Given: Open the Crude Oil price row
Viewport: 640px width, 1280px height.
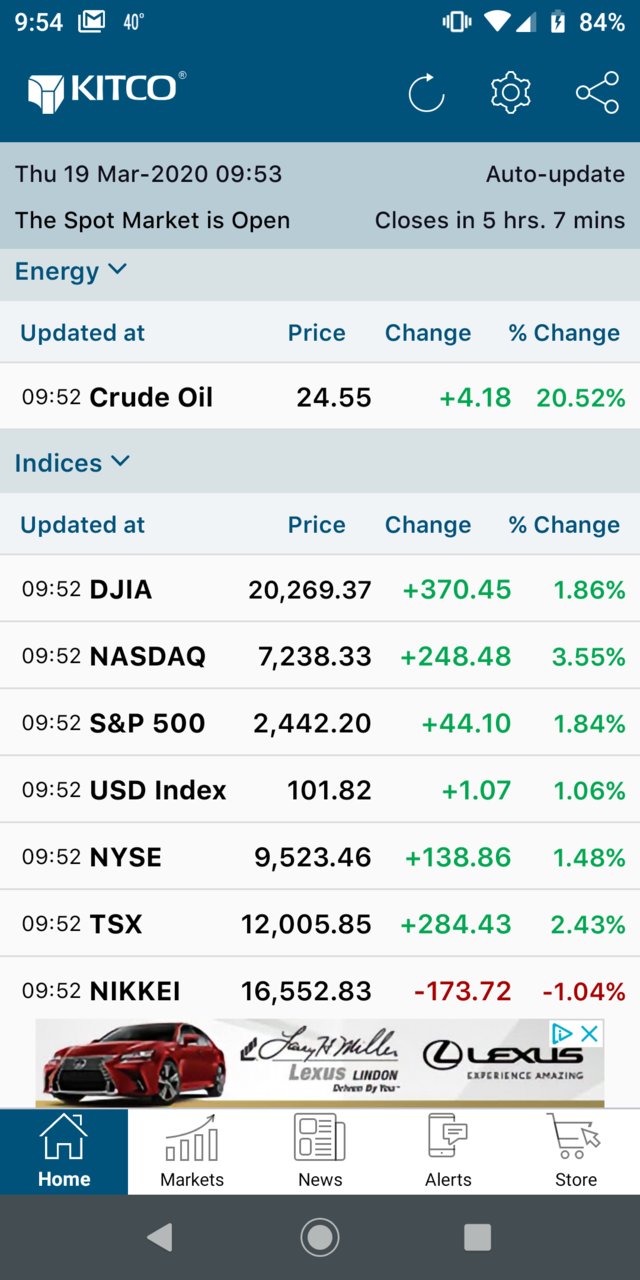Looking at the screenshot, I should (320, 397).
